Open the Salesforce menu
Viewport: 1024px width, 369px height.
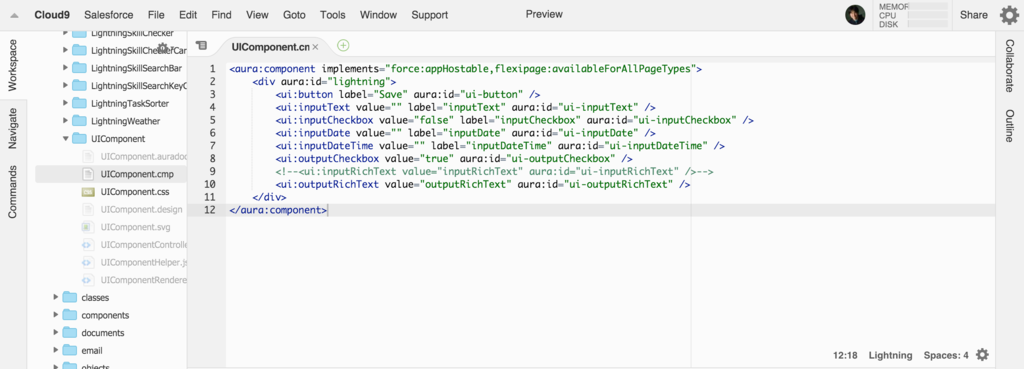tap(109, 15)
